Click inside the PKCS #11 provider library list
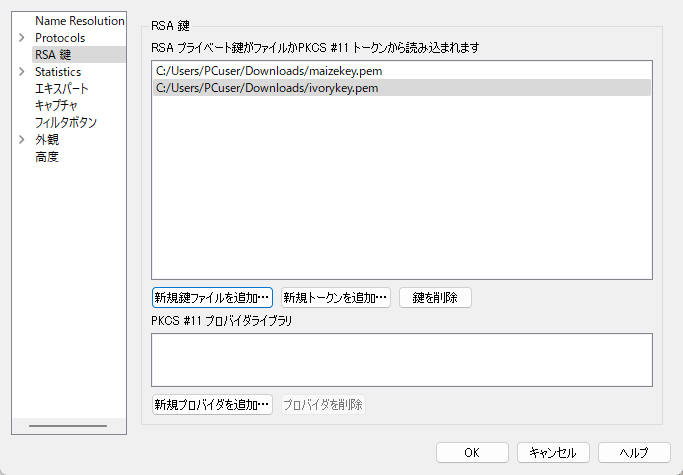683x475 pixels. click(x=402, y=360)
